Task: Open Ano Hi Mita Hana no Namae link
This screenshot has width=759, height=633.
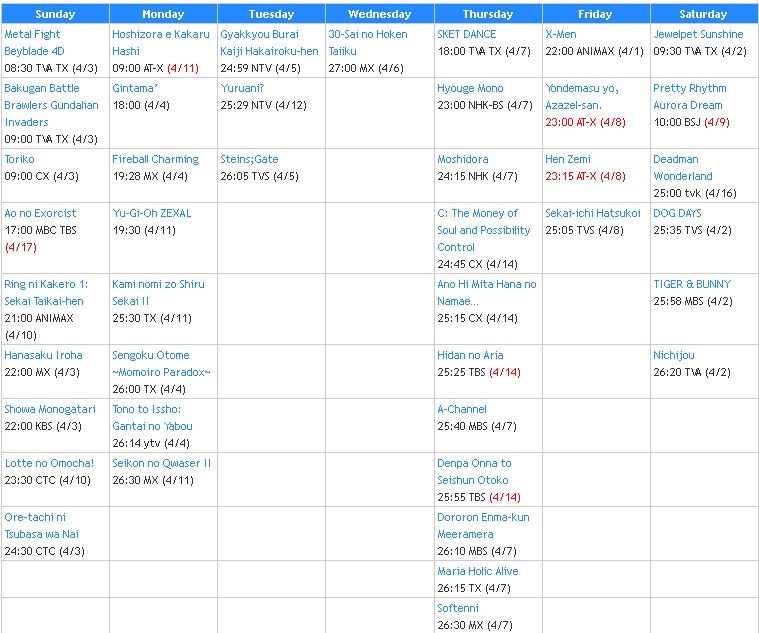Action: click(x=486, y=293)
